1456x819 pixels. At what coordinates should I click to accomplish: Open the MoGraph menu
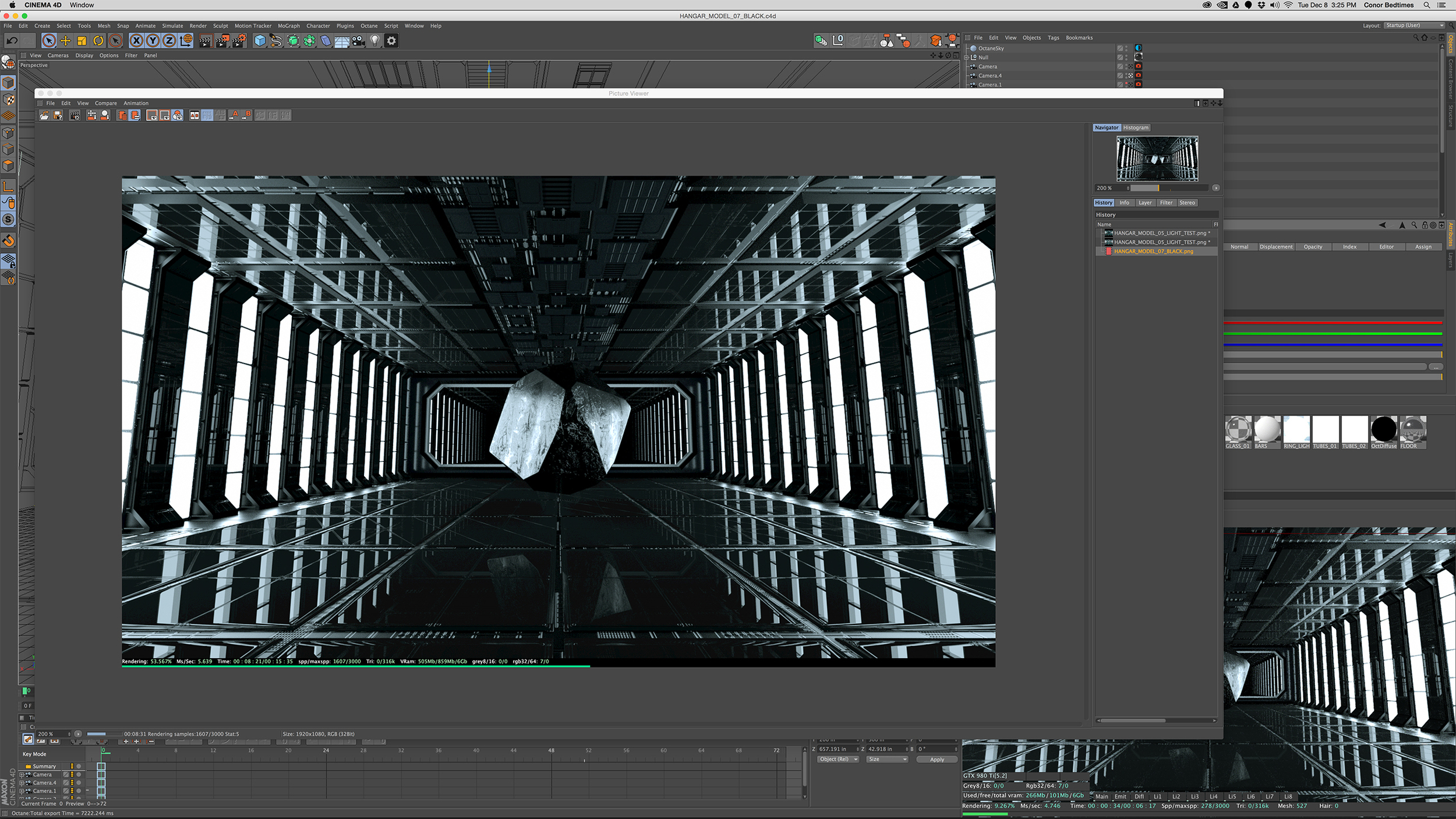pos(288,26)
